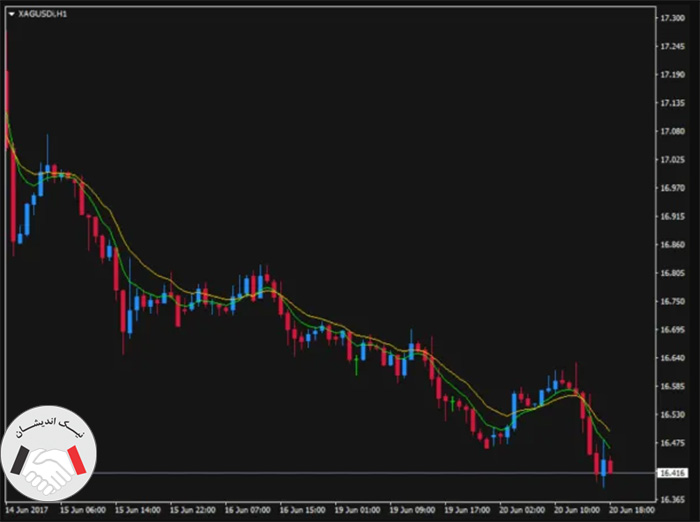Click the 17.025 price axis label

672,160
